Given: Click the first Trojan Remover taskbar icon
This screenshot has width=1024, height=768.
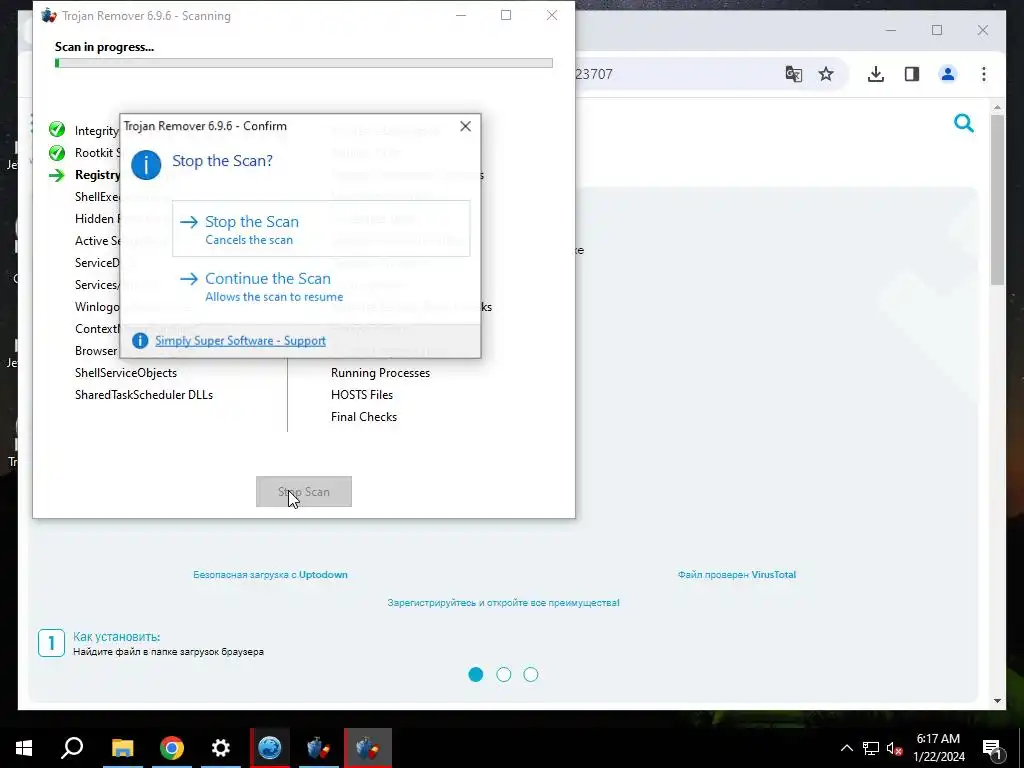Looking at the screenshot, I should pos(319,748).
